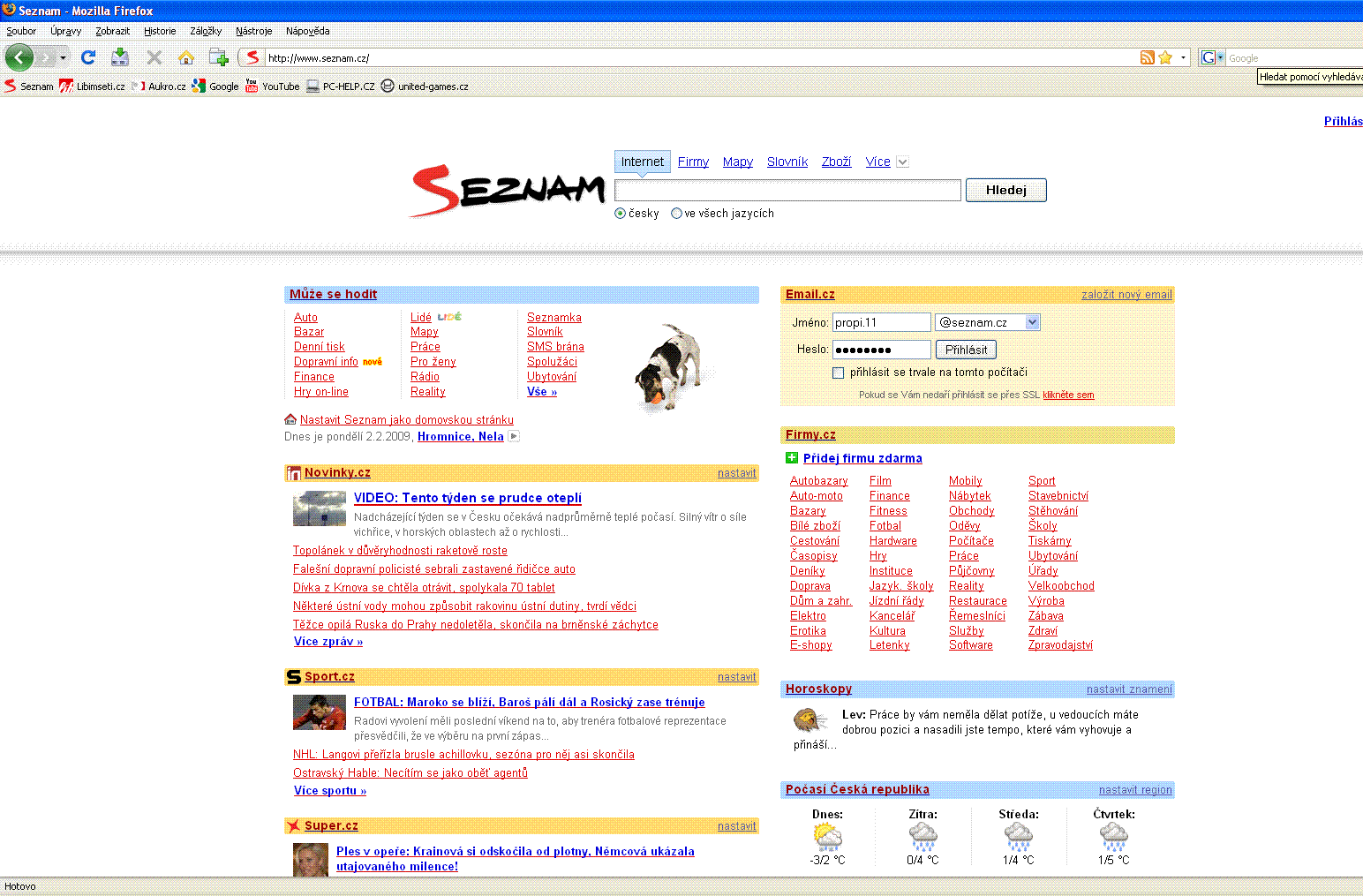Screen dimensions: 1363x896
Task: Click the Heslo password field
Action: coord(882,350)
